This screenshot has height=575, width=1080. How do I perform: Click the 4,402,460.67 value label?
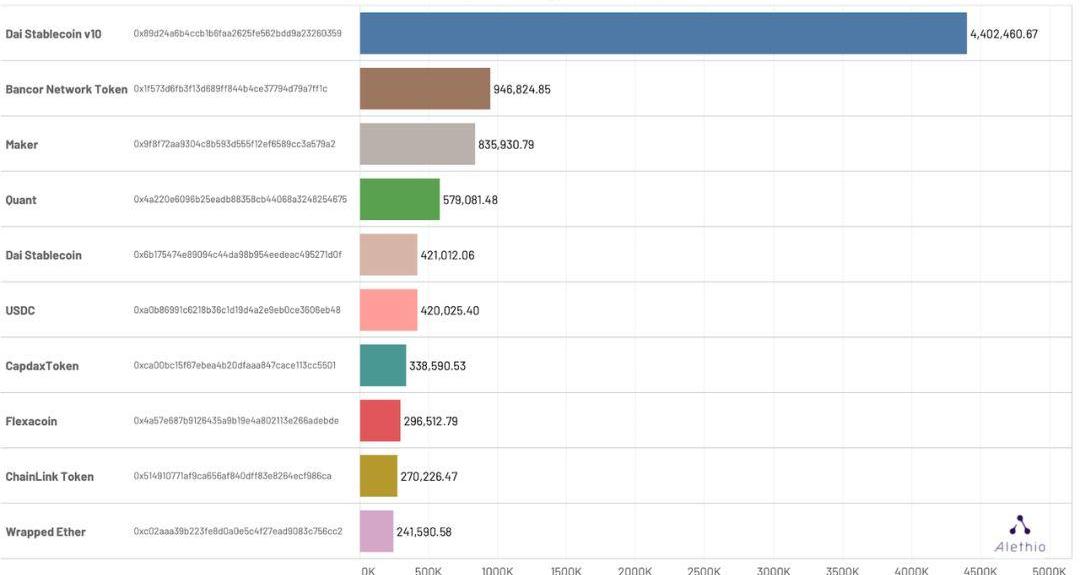(x=1003, y=34)
